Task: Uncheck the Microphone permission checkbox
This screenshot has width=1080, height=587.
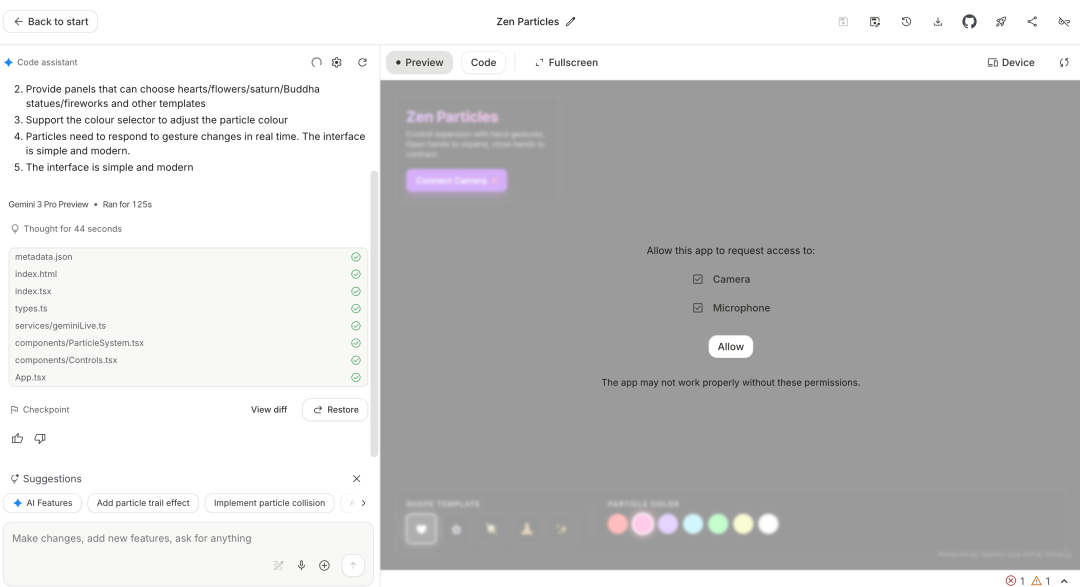Action: [x=698, y=308]
